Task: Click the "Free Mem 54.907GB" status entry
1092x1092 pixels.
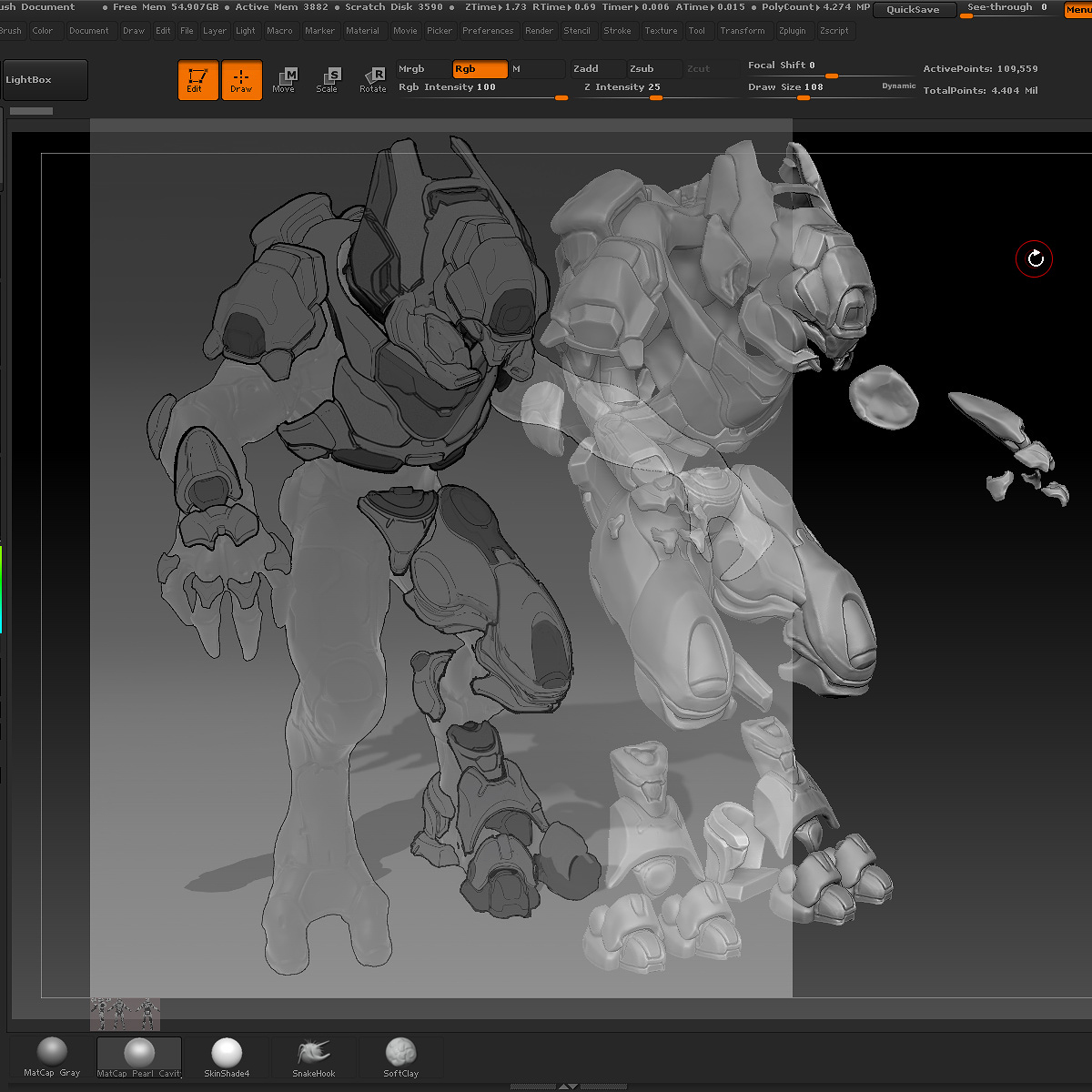Action: coord(166,7)
